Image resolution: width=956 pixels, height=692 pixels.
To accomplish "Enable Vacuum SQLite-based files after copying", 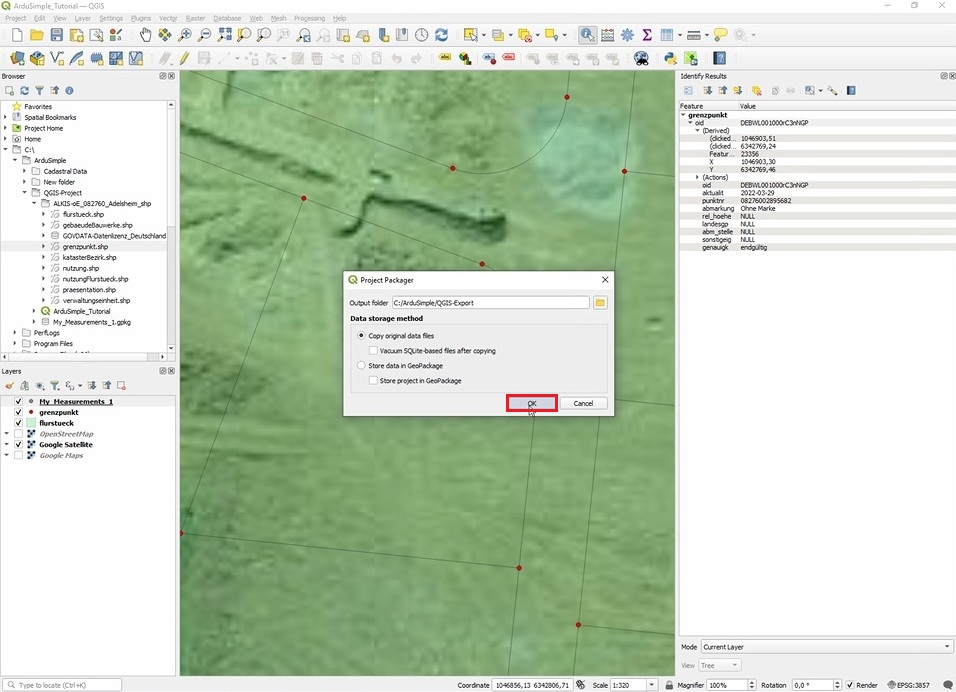I will coord(373,351).
